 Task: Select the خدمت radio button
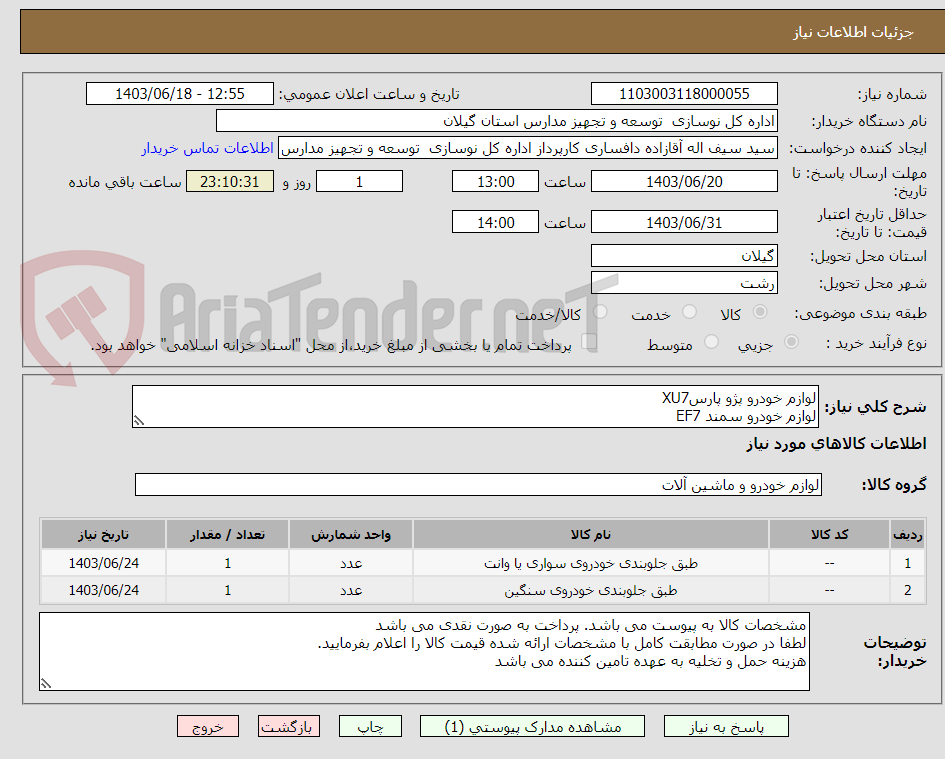689,312
